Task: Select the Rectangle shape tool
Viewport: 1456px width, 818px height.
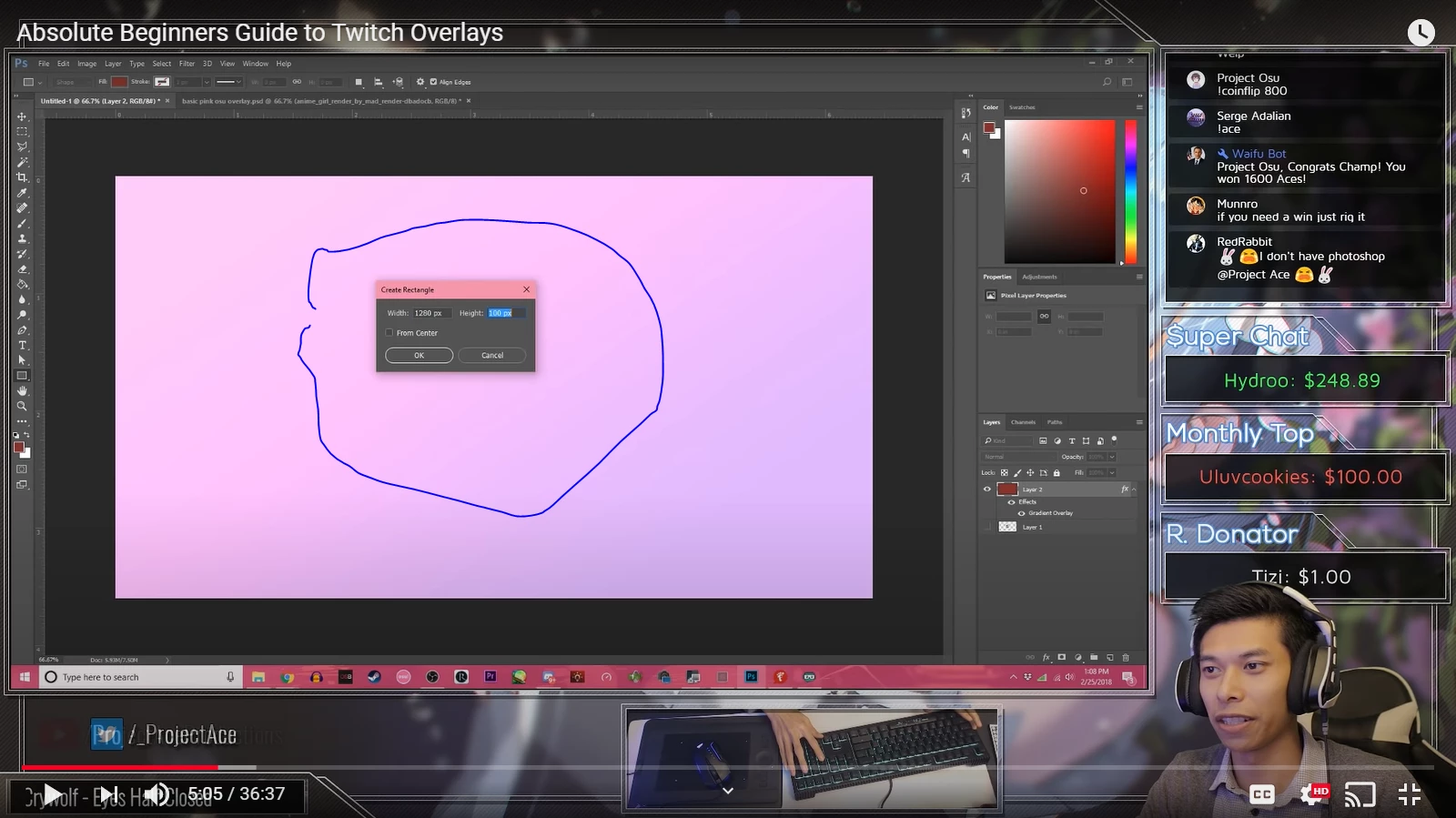Action: click(x=22, y=376)
